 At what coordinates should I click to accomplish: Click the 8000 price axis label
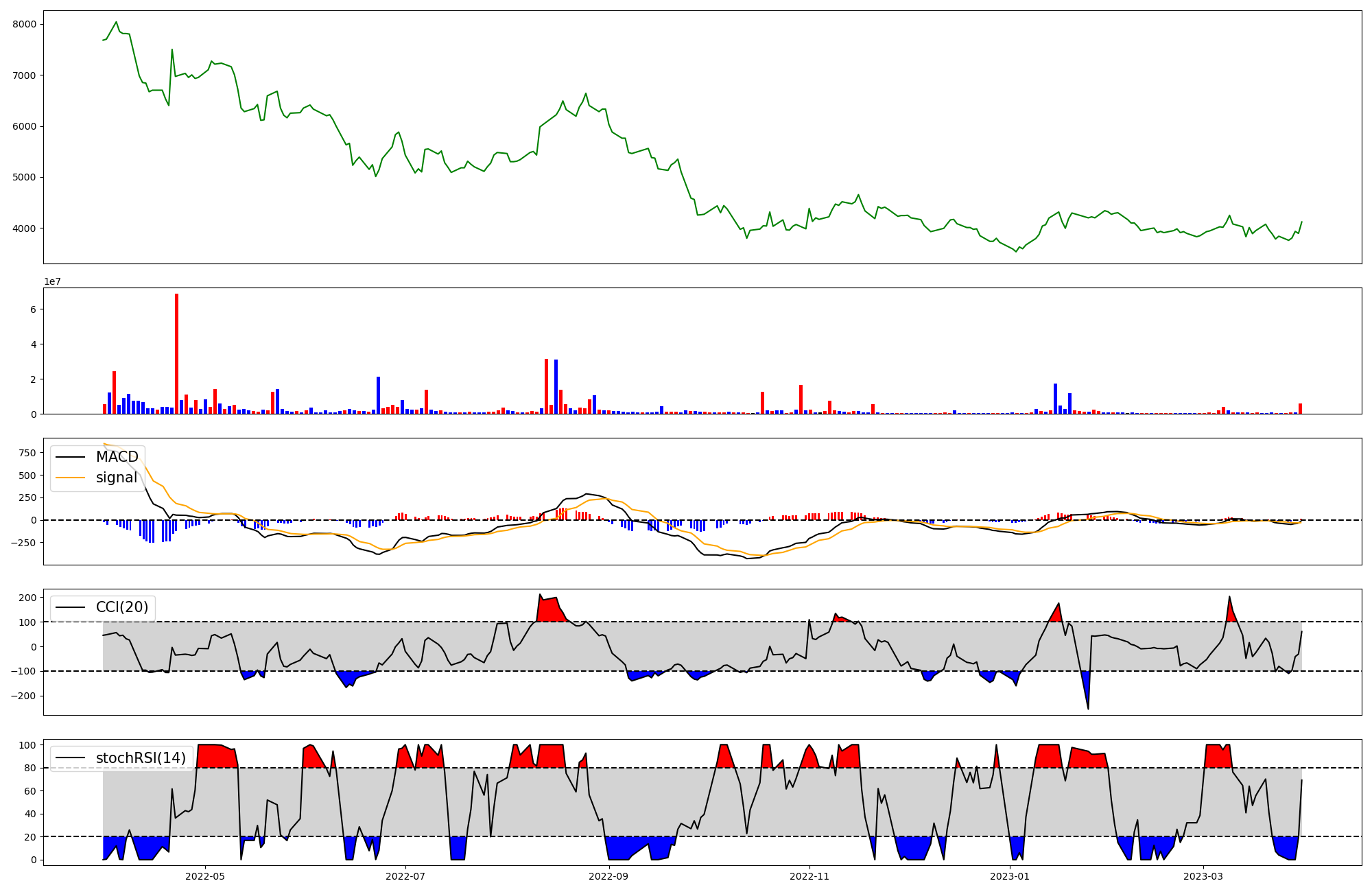tap(25, 24)
